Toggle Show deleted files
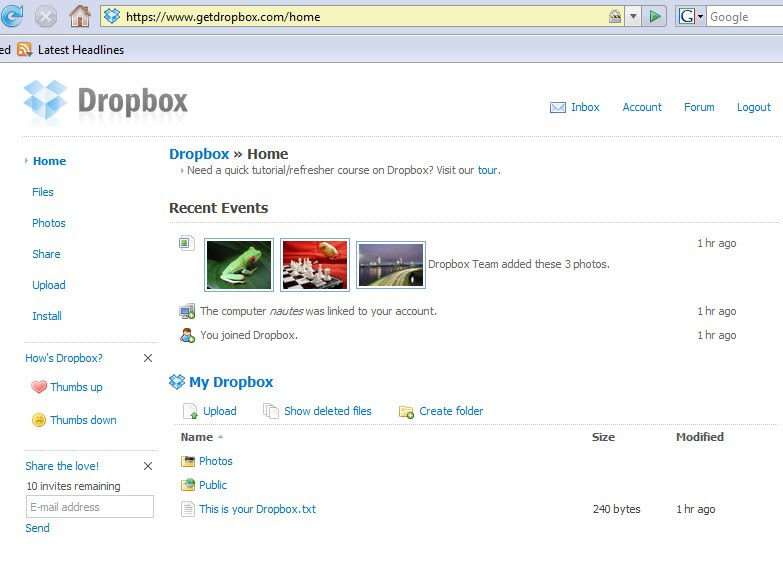The width and height of the screenshot is (783, 568). point(328,411)
